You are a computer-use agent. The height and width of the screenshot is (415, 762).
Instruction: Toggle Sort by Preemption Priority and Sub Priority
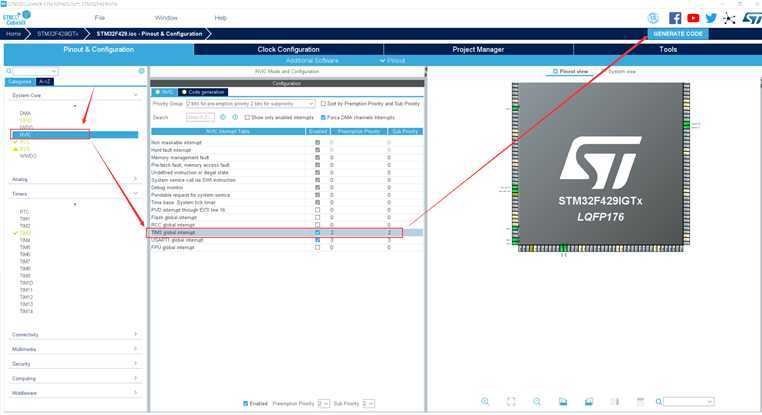pos(323,104)
